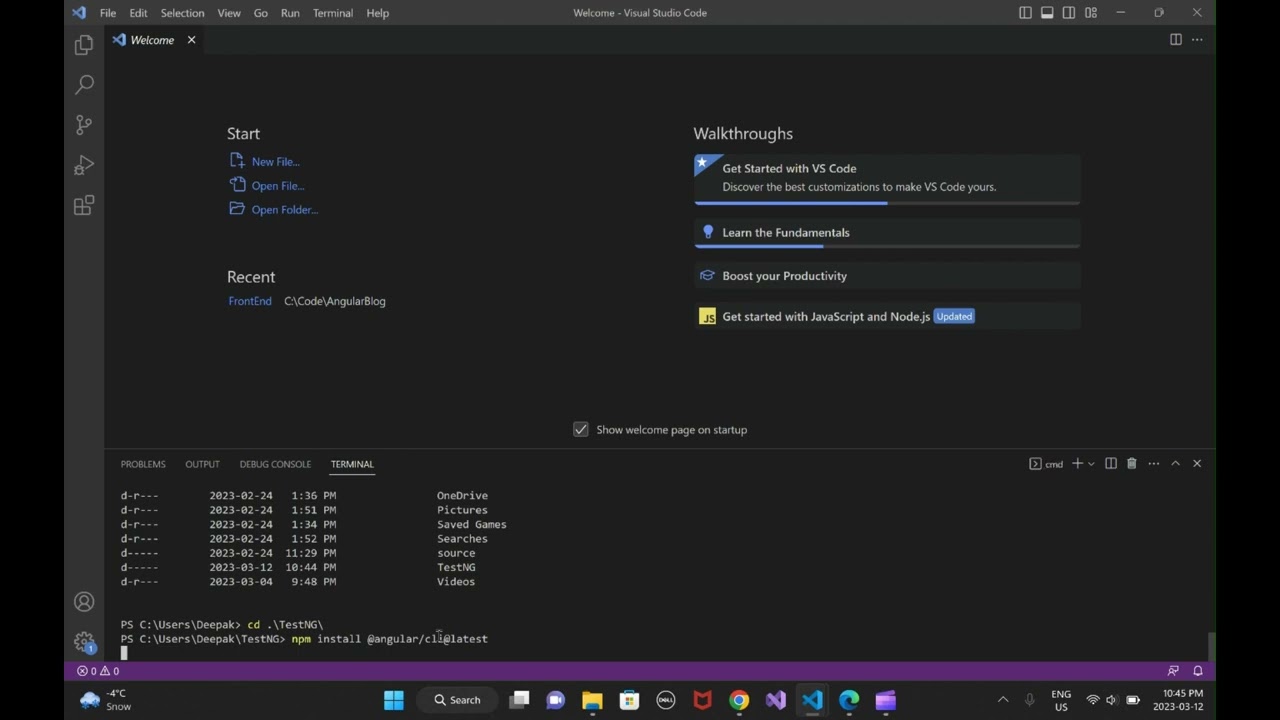
Task: Open the Terminal menu
Action: point(333,13)
